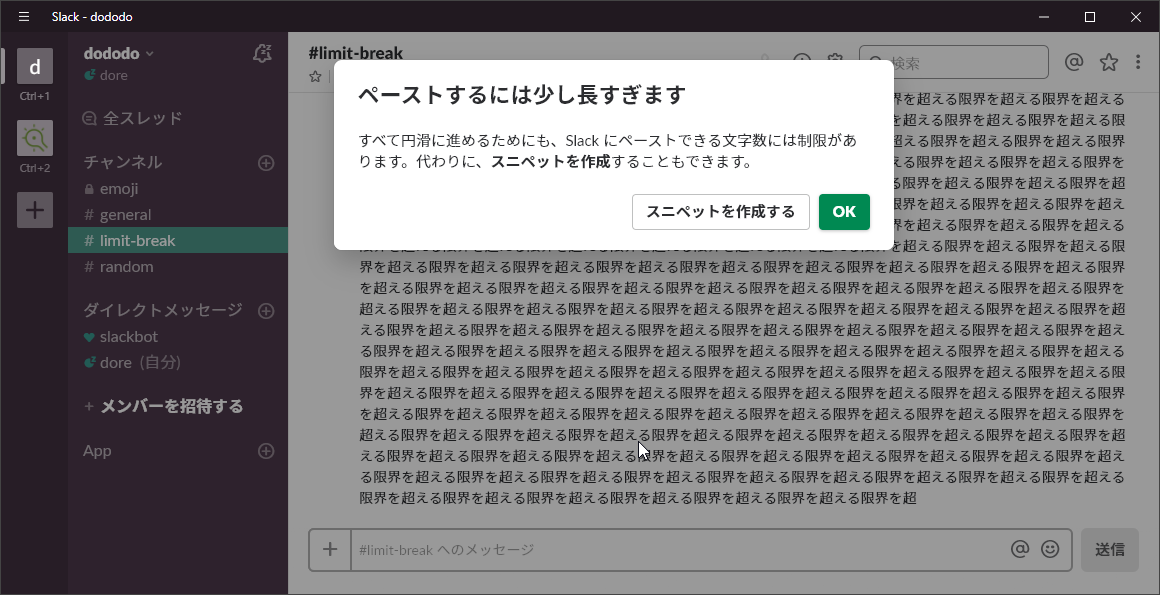Switch to the general channel

pos(125,215)
